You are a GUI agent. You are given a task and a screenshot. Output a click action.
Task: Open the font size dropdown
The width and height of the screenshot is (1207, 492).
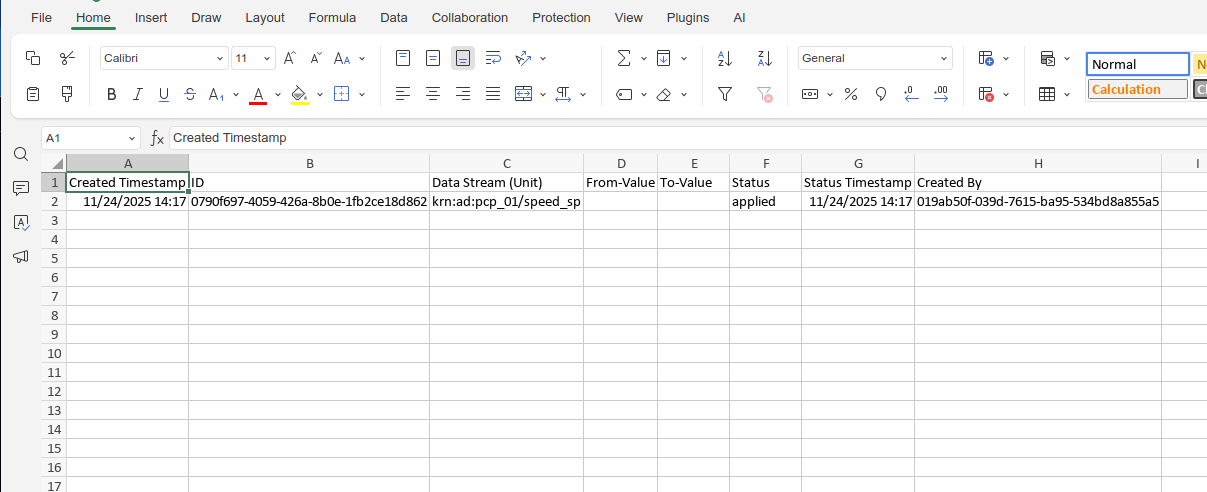point(266,58)
